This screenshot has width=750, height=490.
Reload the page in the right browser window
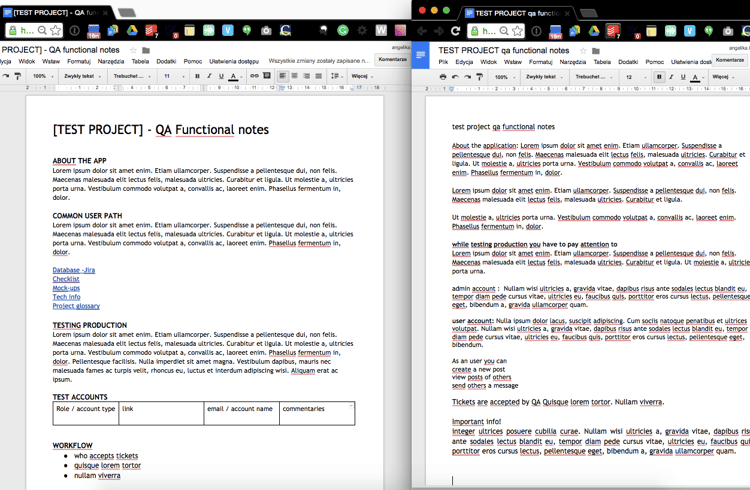pyautogui.click(x=455, y=31)
